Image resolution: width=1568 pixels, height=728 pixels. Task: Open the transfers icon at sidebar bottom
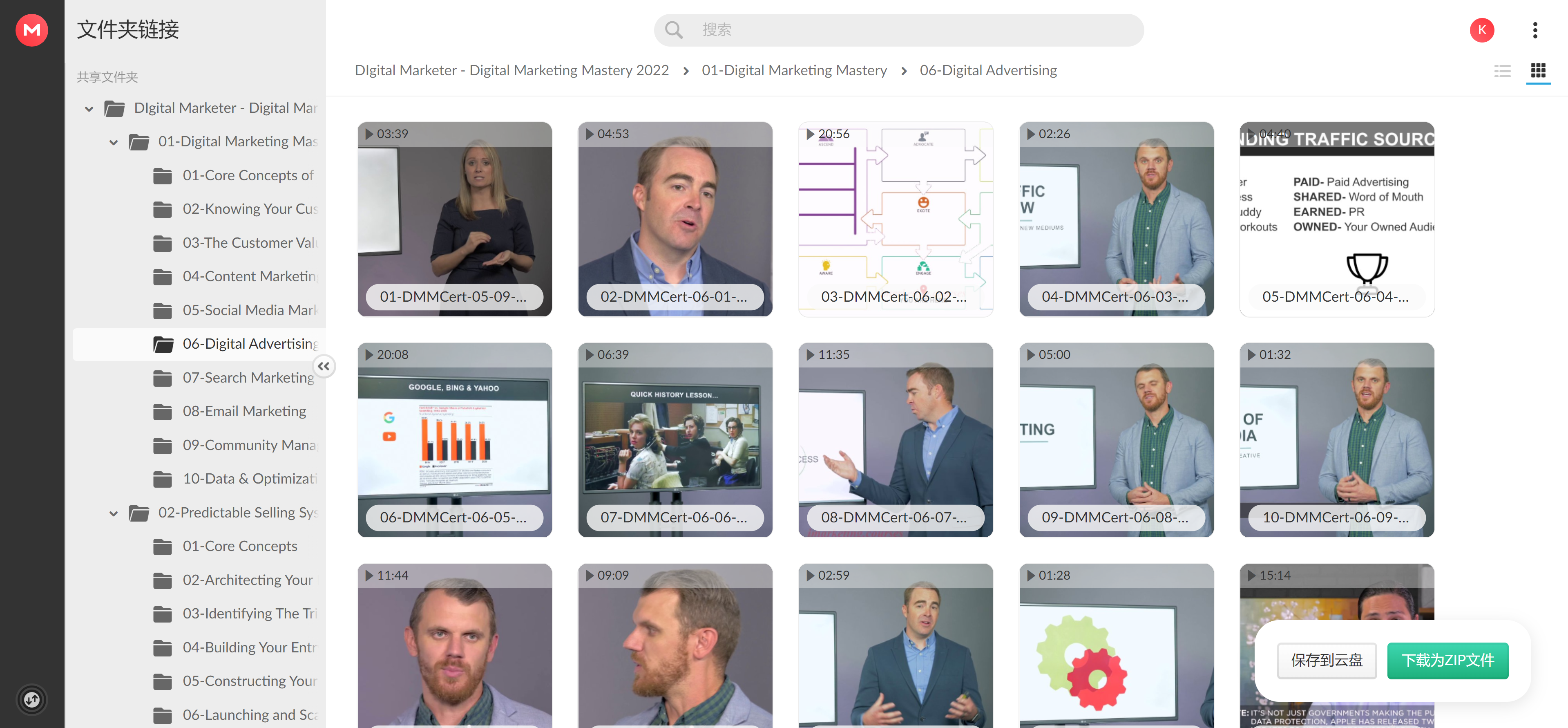[x=31, y=700]
